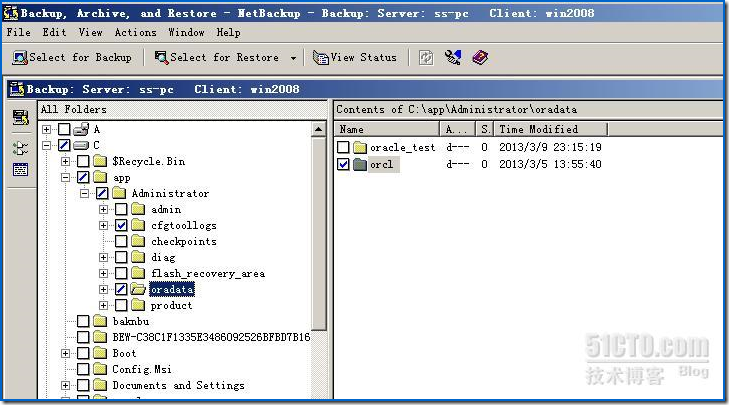Click the cfgtoollogs folder icon
Image resolution: width=729 pixels, height=405 pixels.
point(138,226)
